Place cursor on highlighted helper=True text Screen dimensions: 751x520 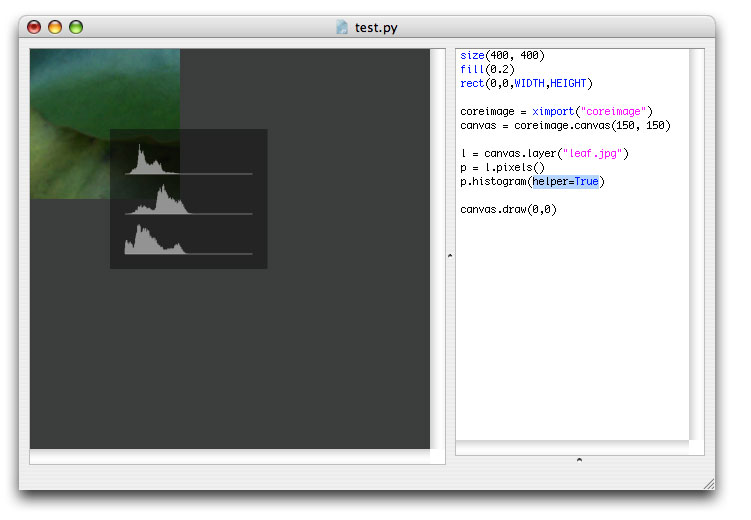point(566,181)
